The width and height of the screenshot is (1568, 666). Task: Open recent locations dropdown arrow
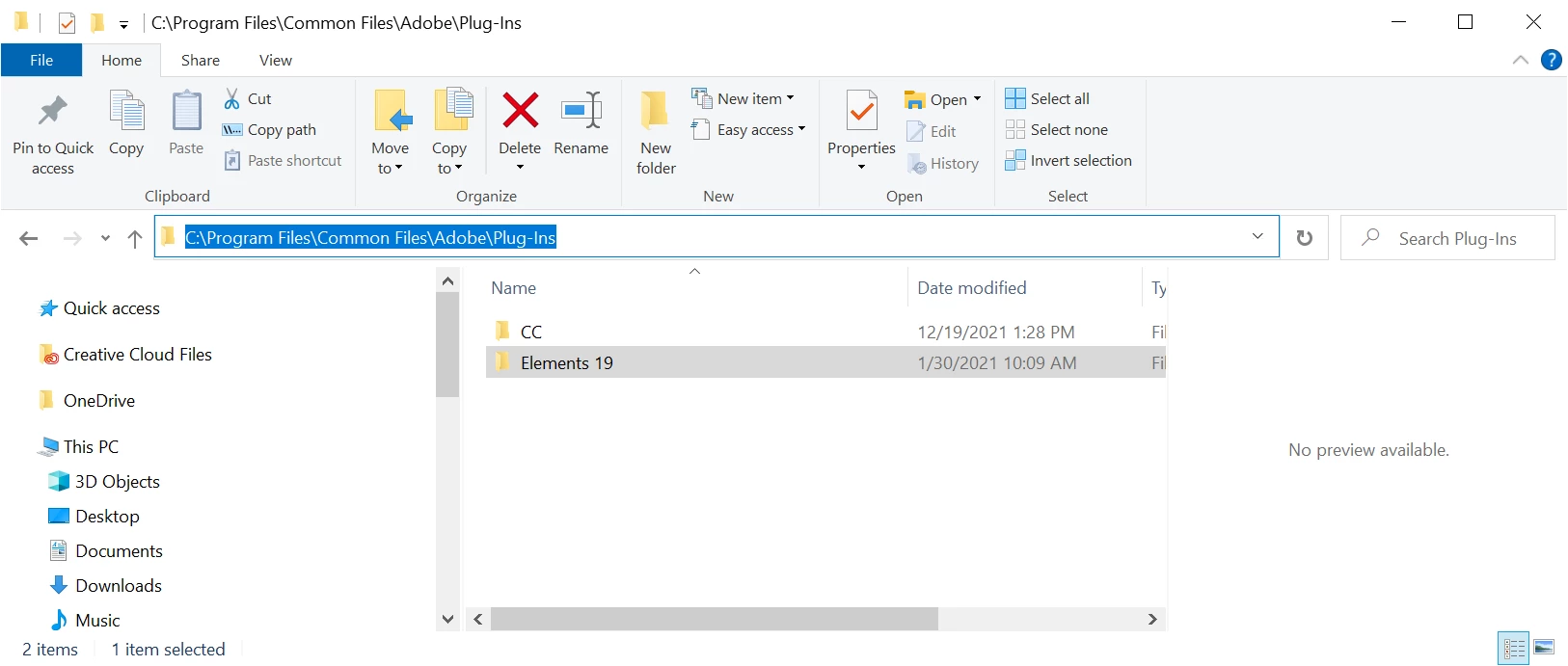(105, 239)
